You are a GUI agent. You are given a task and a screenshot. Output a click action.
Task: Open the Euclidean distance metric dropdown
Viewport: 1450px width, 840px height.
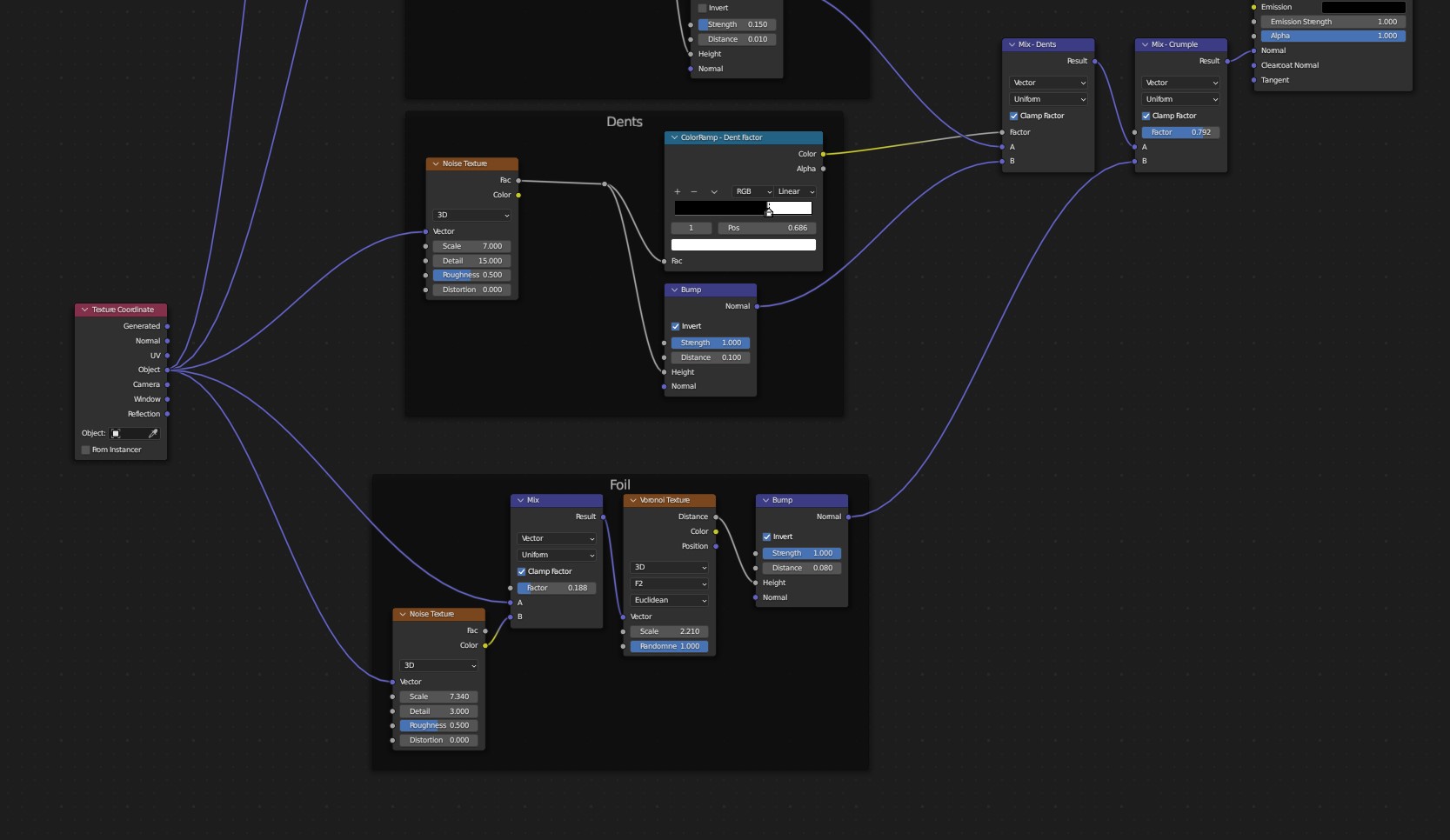[670, 600]
